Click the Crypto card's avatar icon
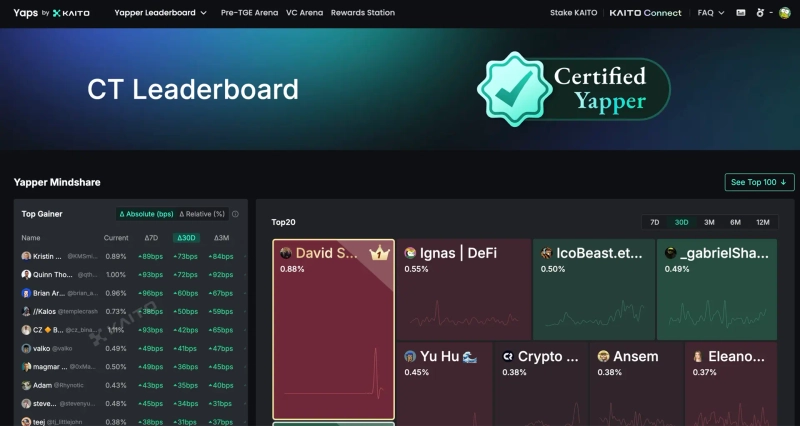Screen dimensions: 800x426 [x=508, y=357]
